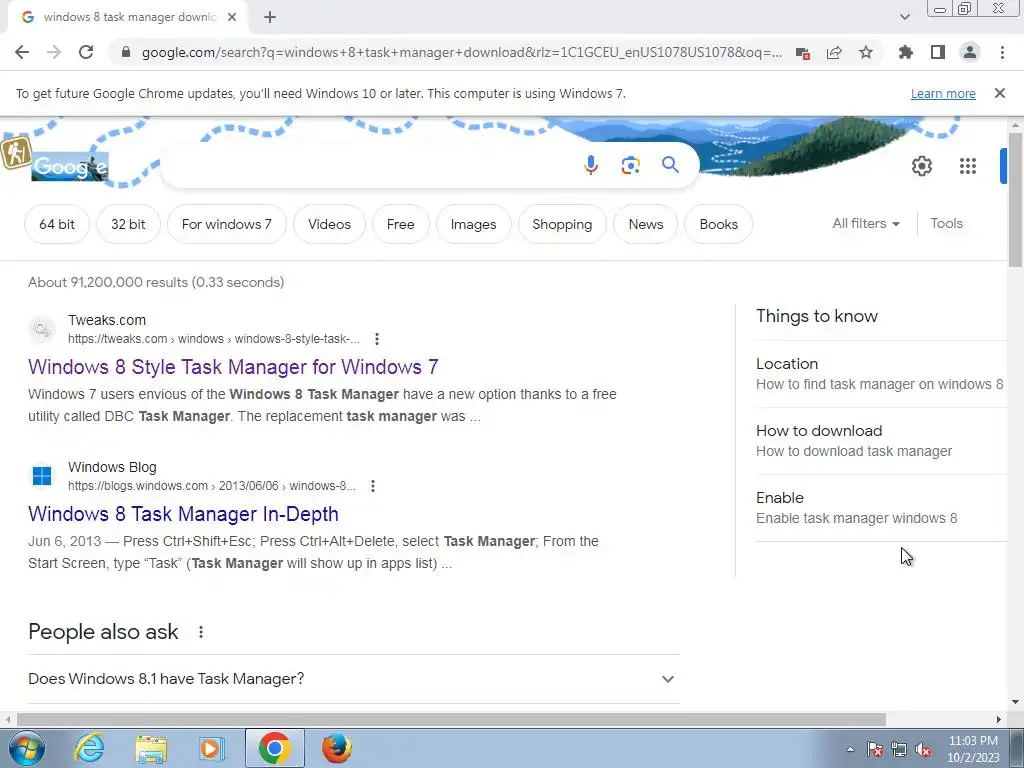Click the Learn more link
This screenshot has width=1024, height=768.
(x=943, y=93)
